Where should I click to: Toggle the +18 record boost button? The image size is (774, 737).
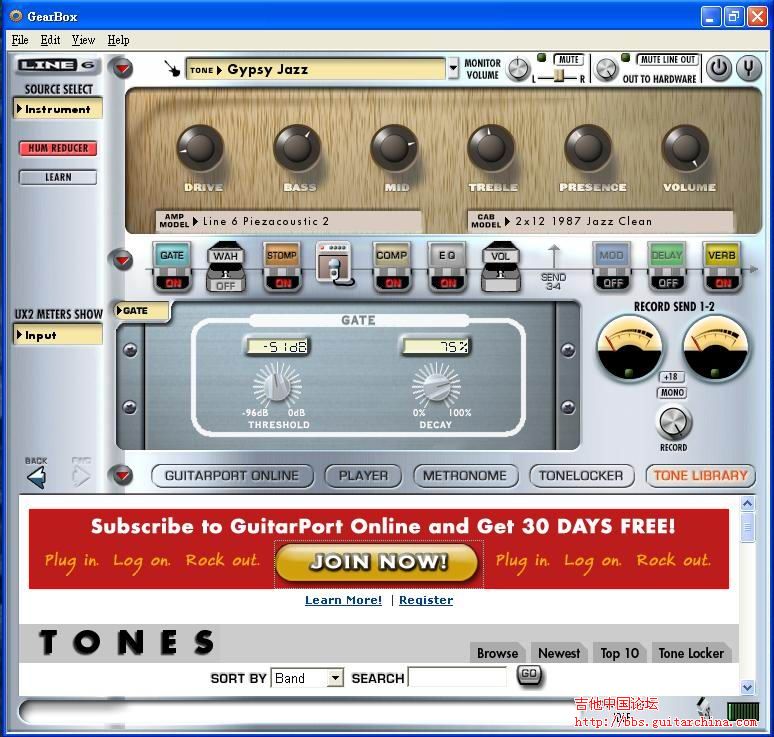pyautogui.click(x=672, y=377)
